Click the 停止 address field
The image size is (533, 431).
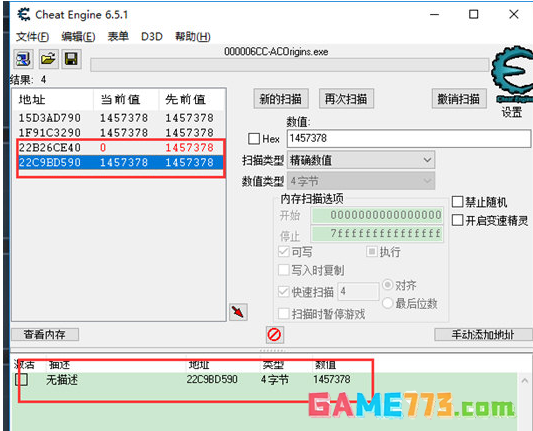(x=377, y=234)
